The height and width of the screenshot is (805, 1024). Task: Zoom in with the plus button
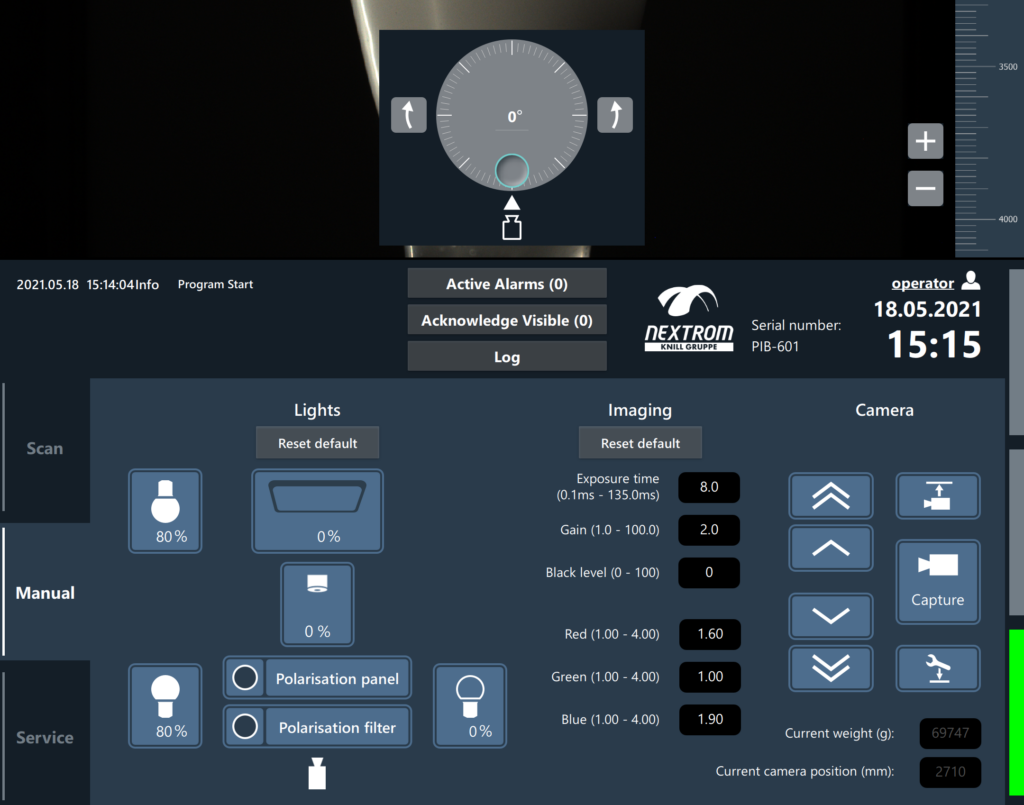(925, 142)
